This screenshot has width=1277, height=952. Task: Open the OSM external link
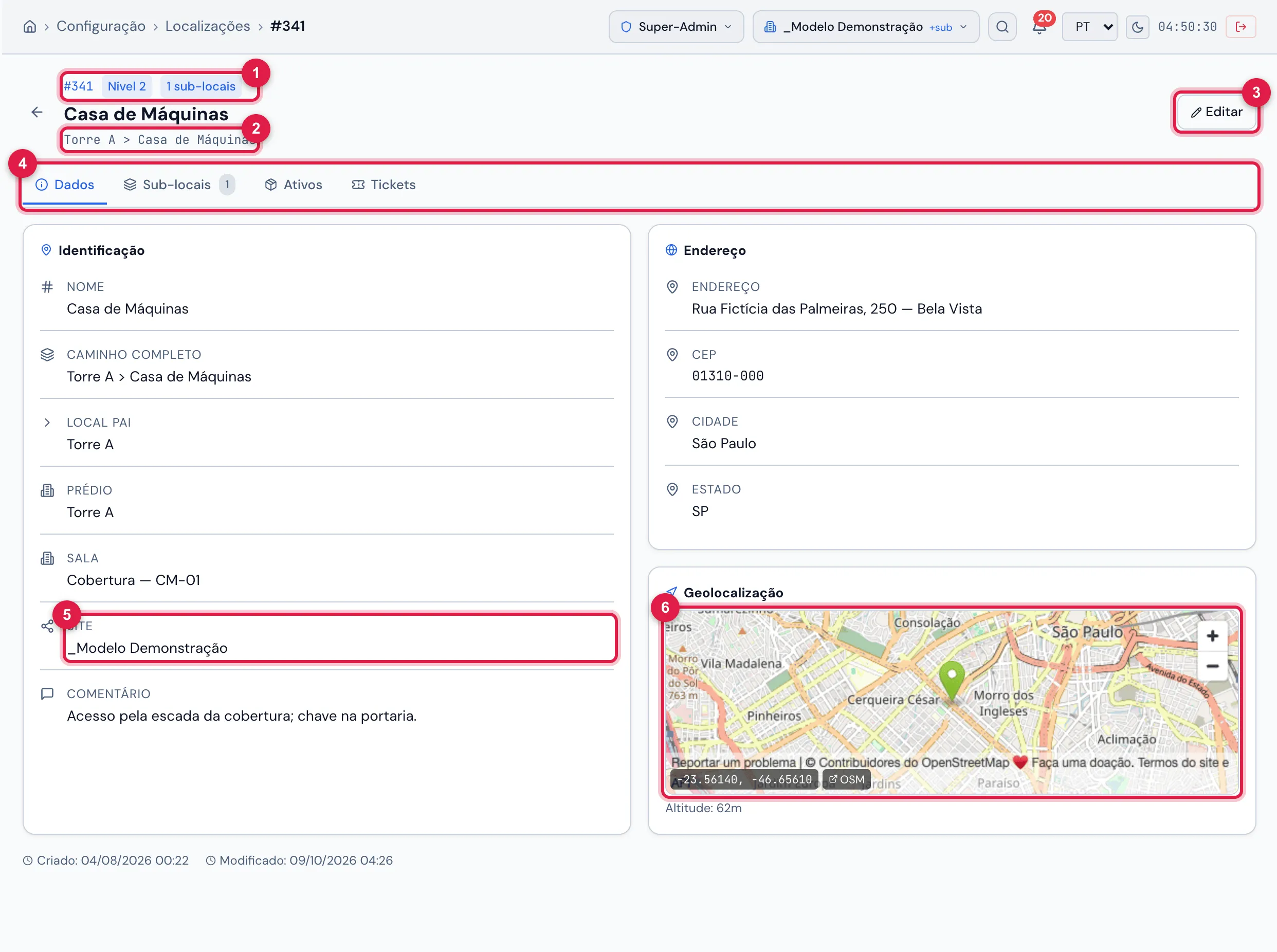click(846, 779)
